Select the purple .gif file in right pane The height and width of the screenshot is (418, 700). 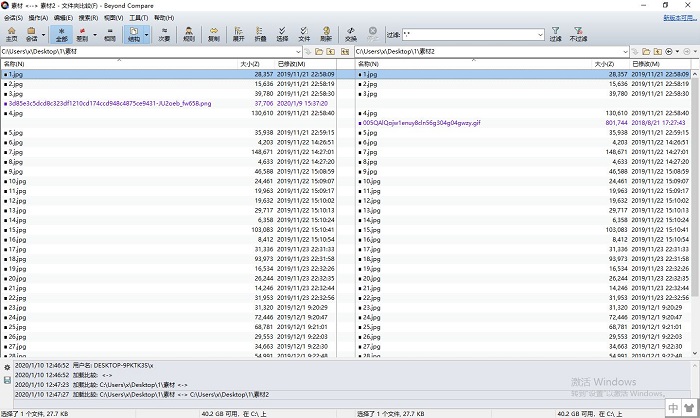pyautogui.click(x=523, y=123)
